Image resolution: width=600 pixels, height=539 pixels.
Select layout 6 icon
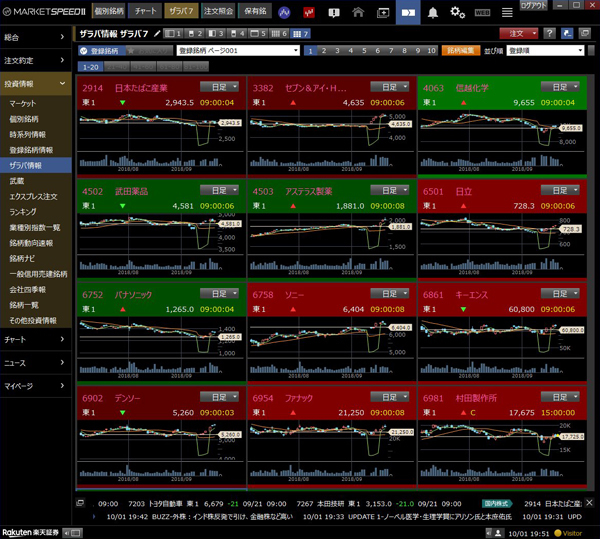click(x=279, y=34)
